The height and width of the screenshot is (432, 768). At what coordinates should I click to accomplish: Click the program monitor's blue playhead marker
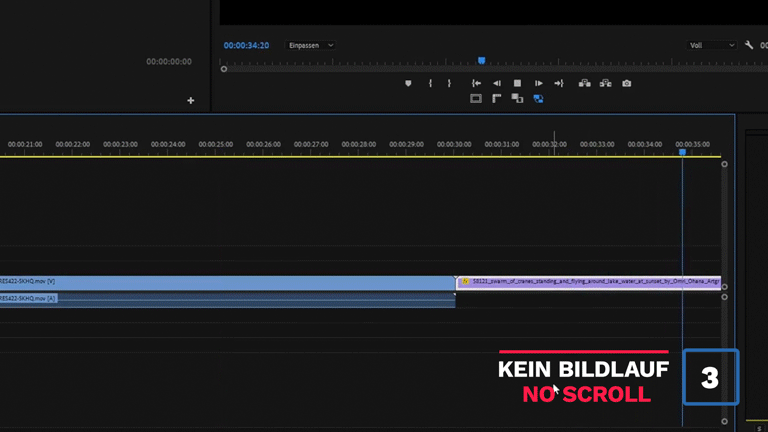(x=481, y=61)
